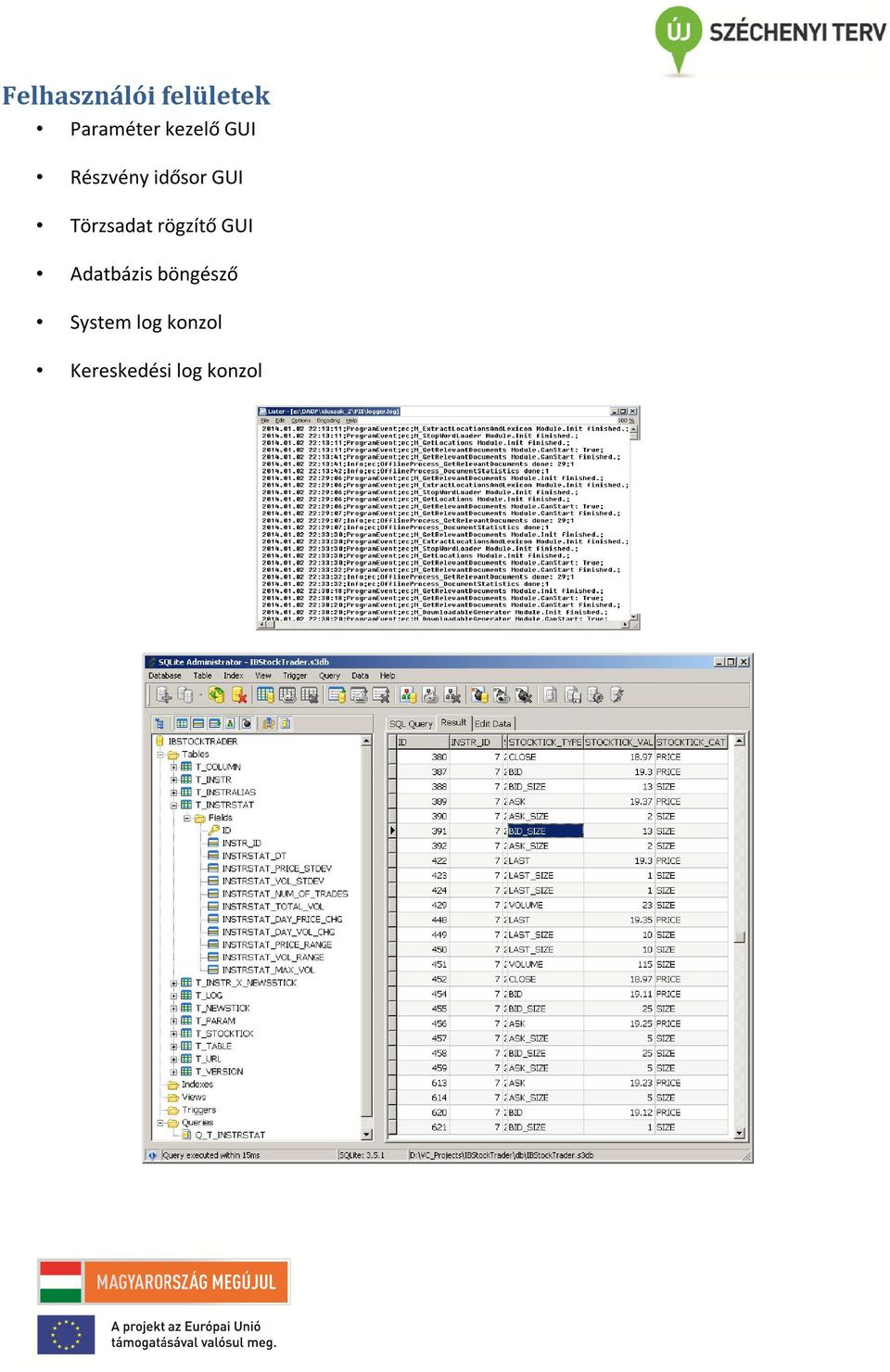Select the T_VERSION table in tree
This screenshot has height=1372, width=890.
[x=219, y=1072]
